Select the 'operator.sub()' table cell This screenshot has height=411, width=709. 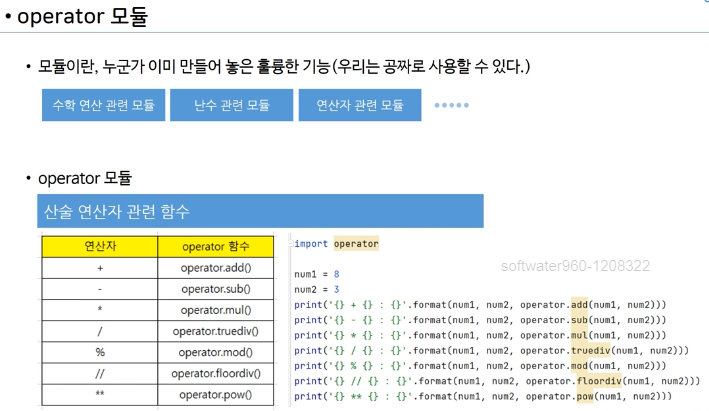pos(216,289)
